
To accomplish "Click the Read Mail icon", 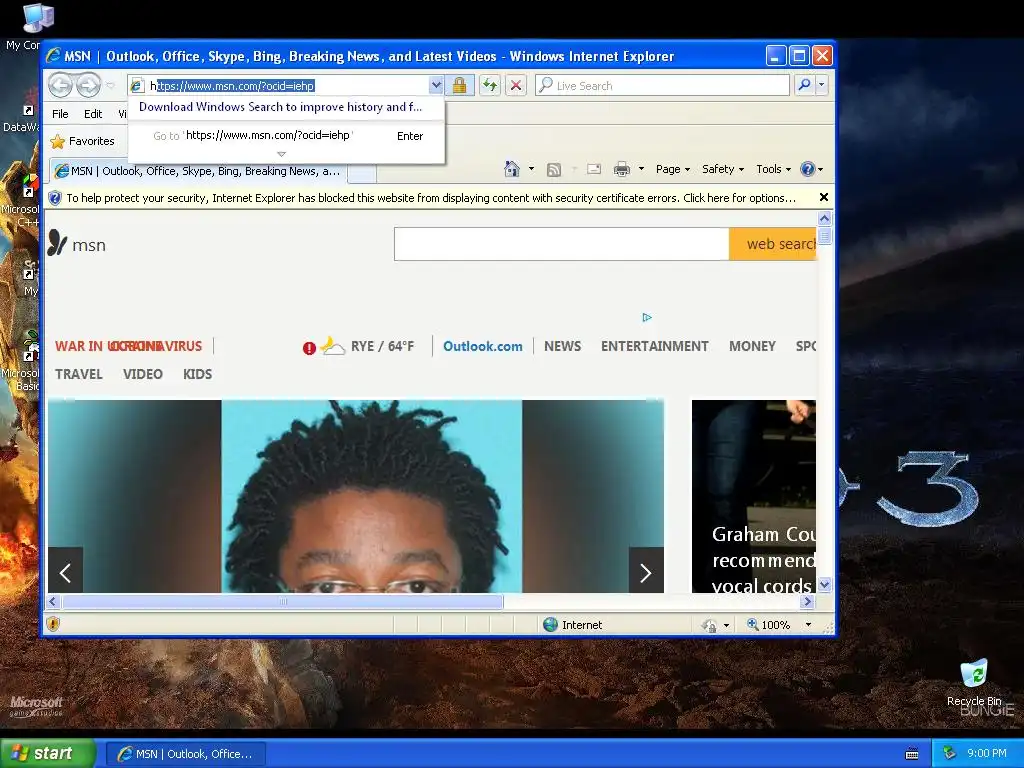I will point(594,169).
